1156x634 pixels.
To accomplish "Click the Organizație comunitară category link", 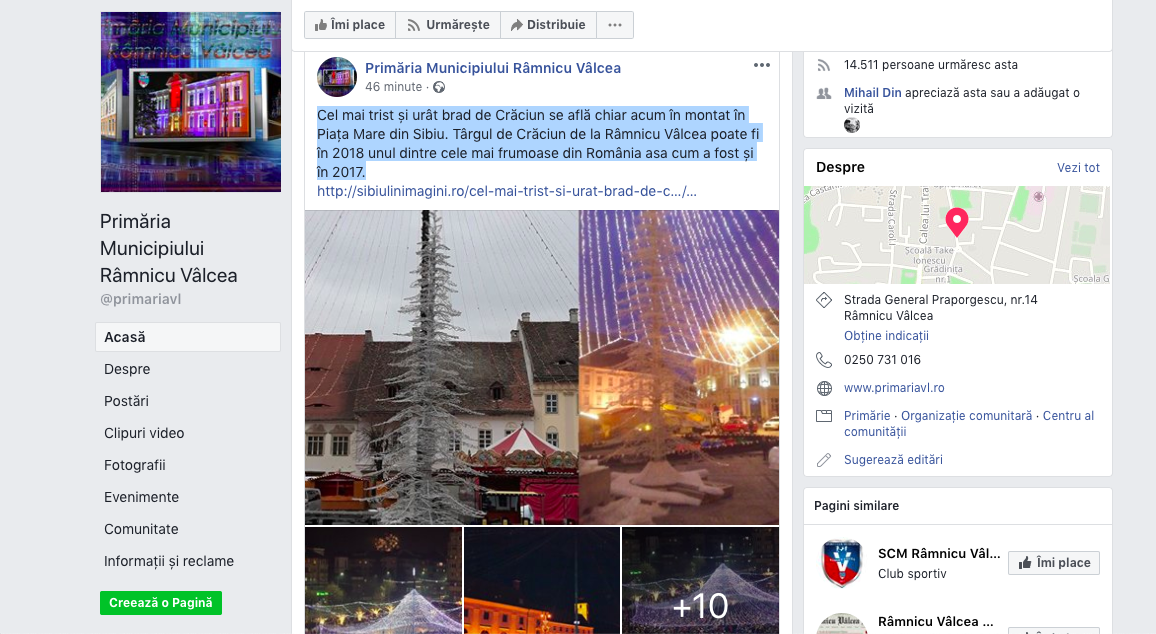I will [x=967, y=416].
